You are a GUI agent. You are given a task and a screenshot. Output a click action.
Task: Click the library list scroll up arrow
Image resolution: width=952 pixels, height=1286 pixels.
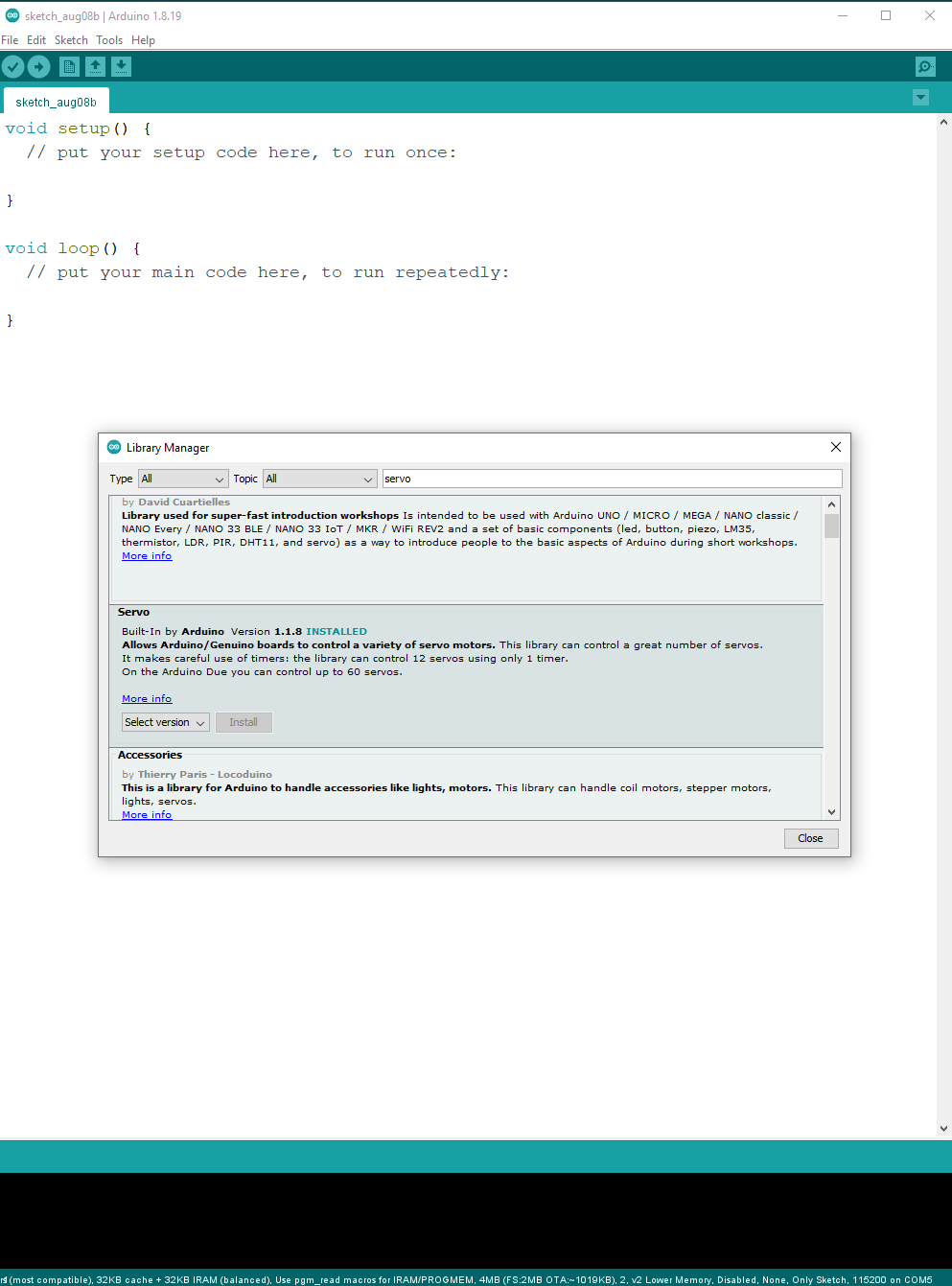(x=831, y=504)
